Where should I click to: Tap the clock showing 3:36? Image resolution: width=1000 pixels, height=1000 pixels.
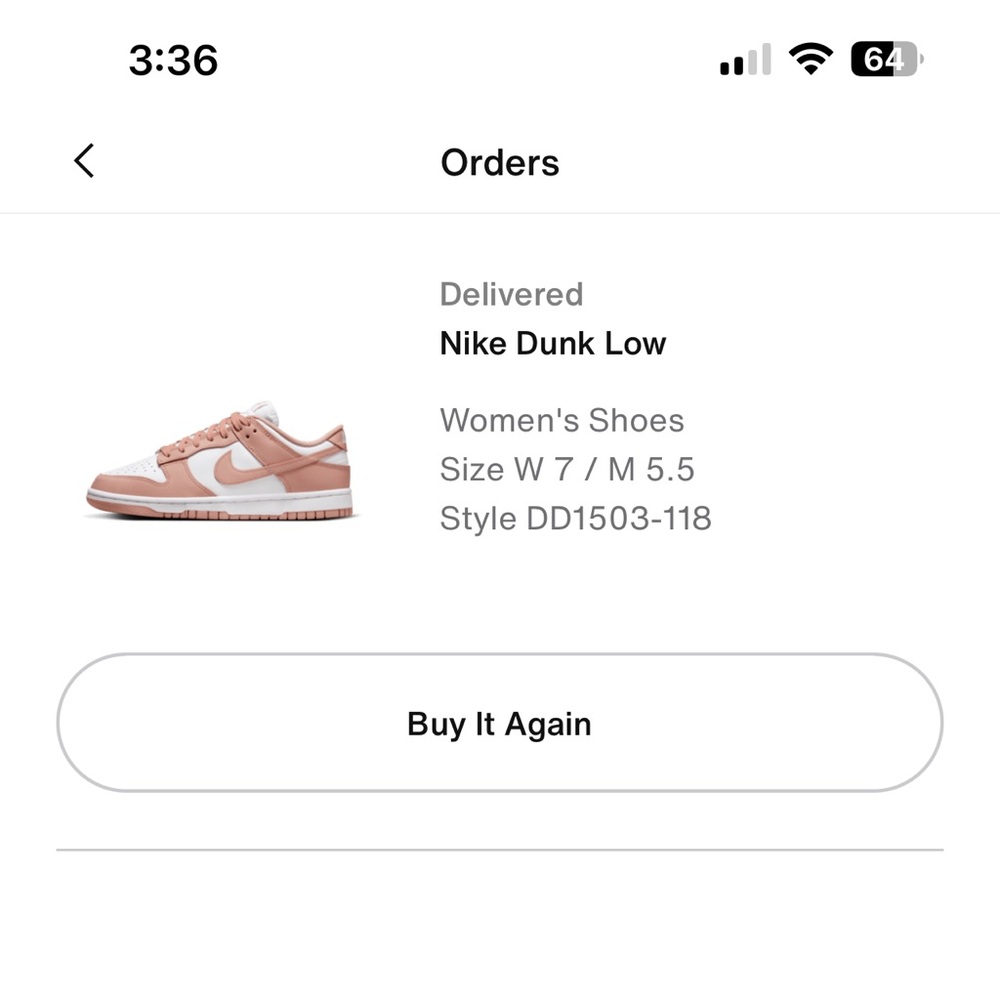point(175,60)
